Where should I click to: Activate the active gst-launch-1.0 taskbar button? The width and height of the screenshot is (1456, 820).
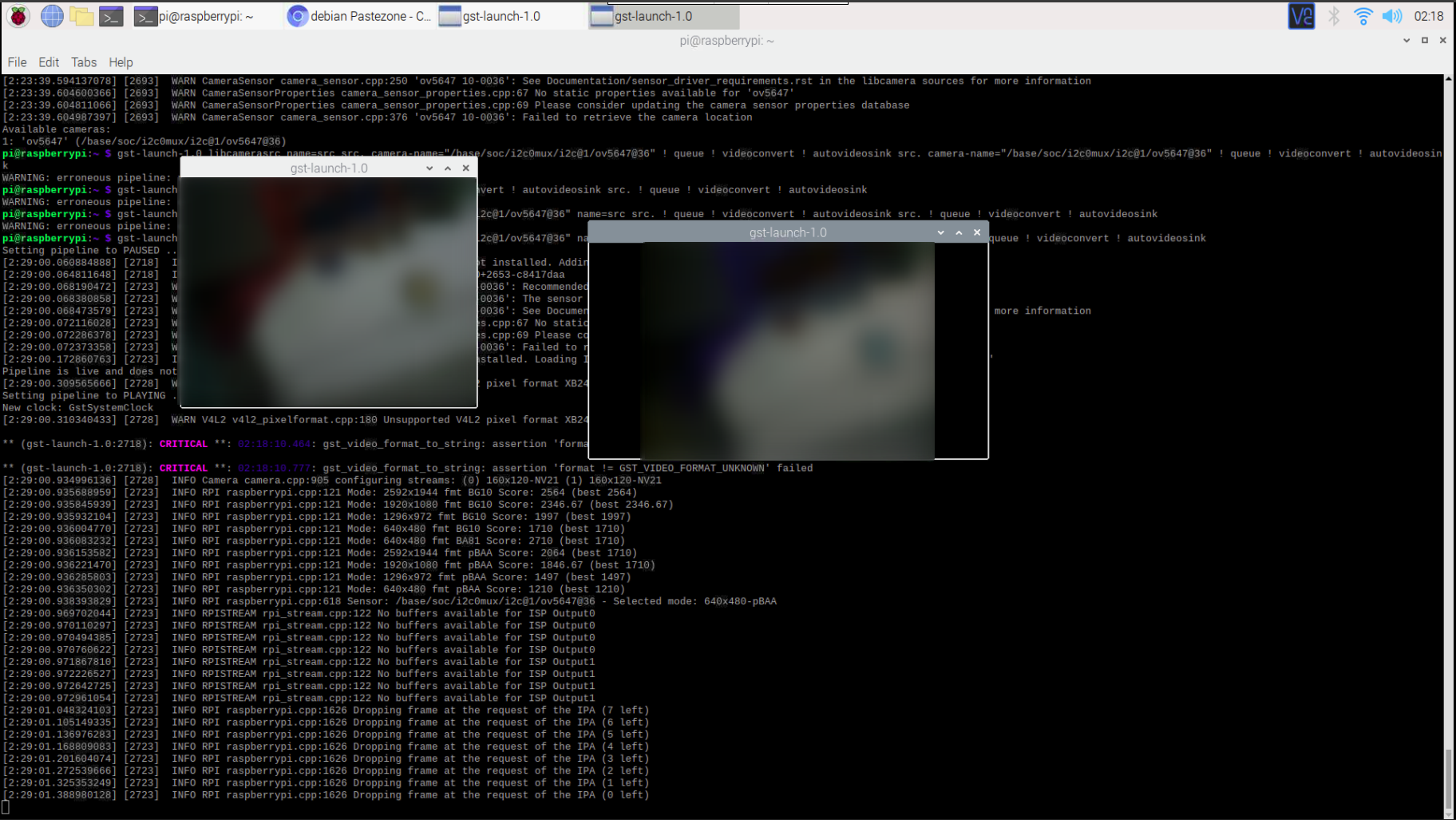[663, 15]
